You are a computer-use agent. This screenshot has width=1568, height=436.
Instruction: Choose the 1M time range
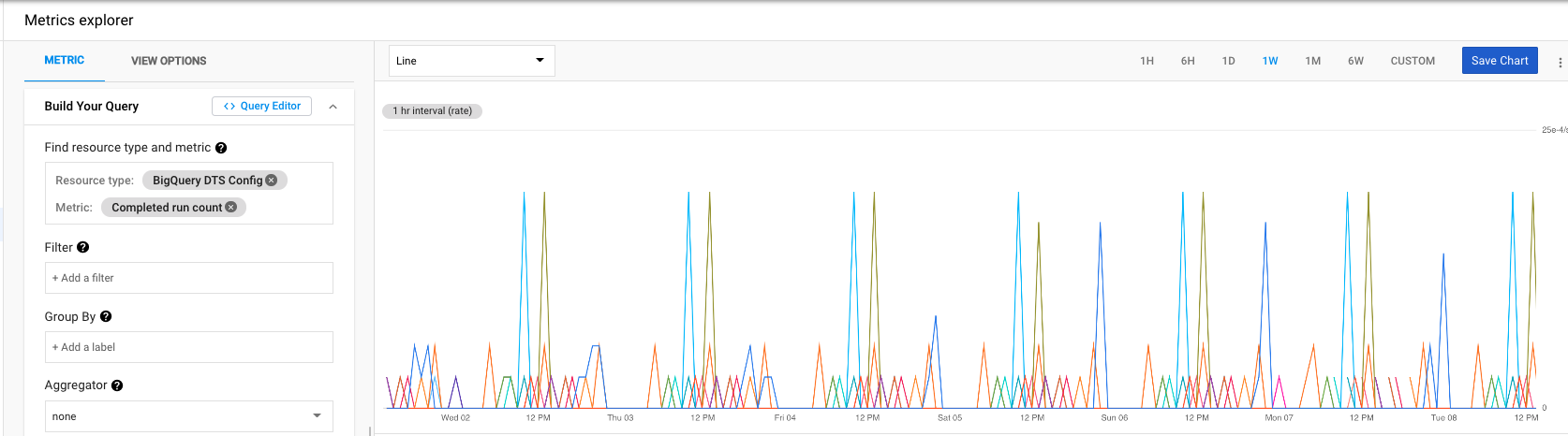1312,61
